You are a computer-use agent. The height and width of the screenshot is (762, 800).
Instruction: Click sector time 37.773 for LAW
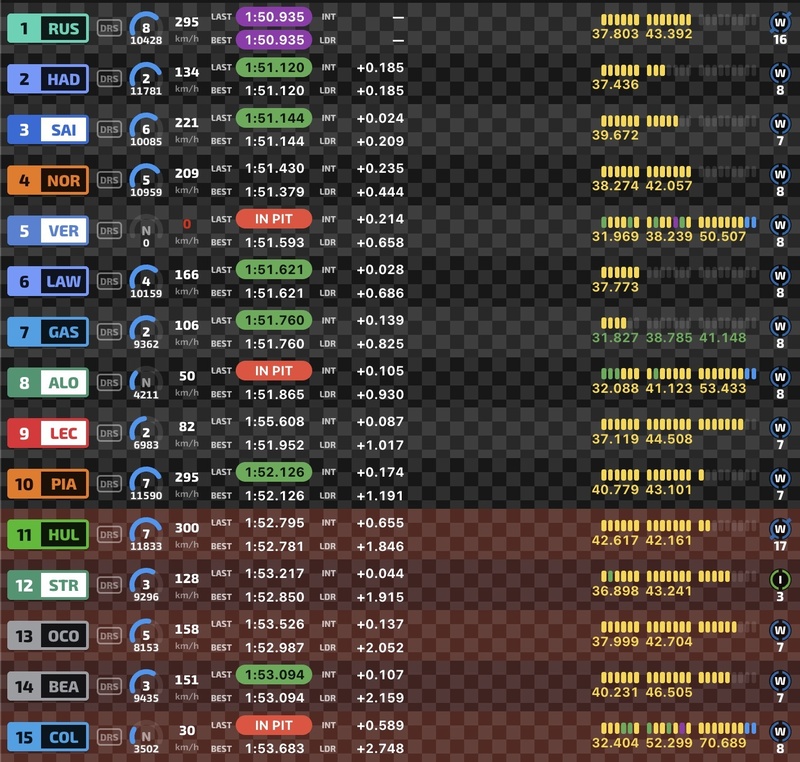point(615,287)
